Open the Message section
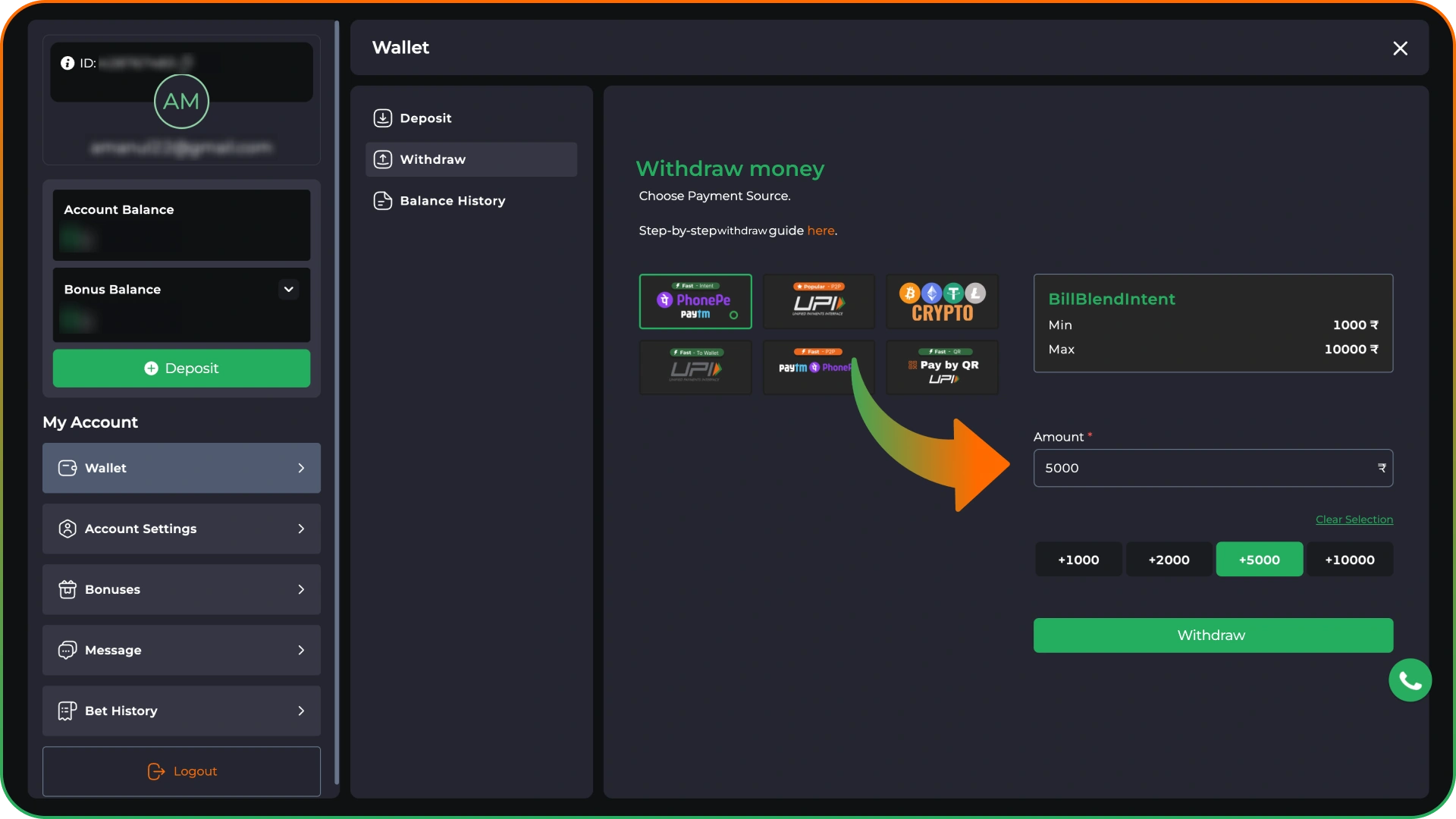 tap(181, 650)
